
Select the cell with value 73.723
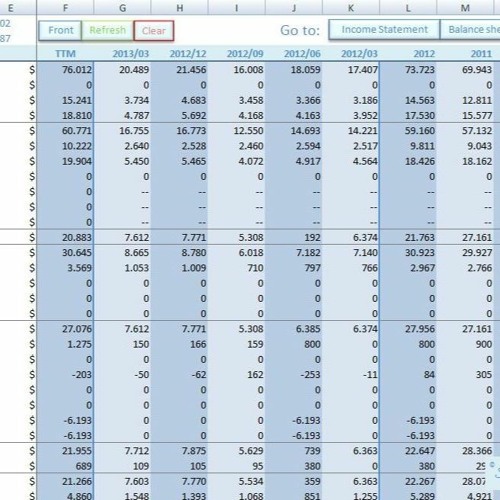tap(408, 70)
